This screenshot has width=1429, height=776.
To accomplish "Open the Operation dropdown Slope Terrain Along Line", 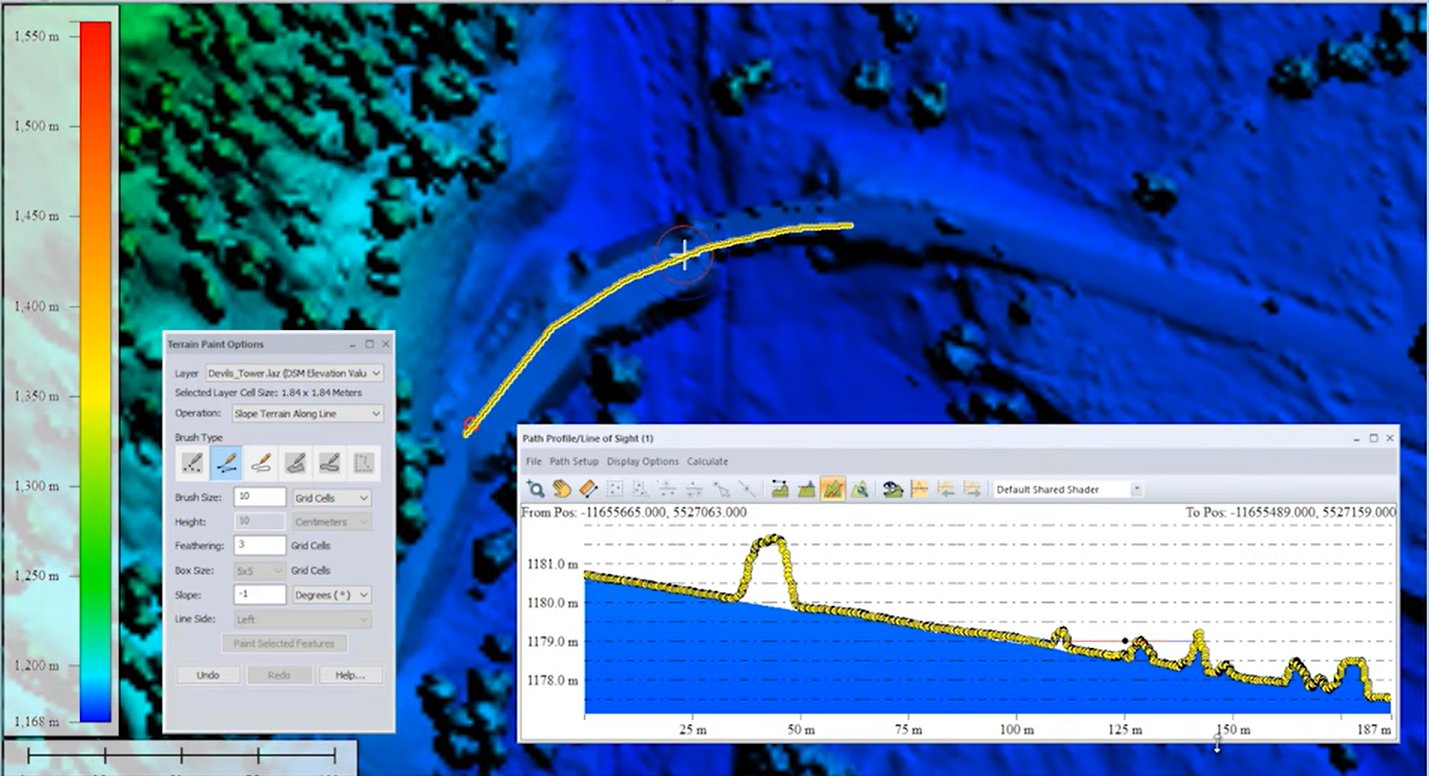I will pyautogui.click(x=307, y=413).
